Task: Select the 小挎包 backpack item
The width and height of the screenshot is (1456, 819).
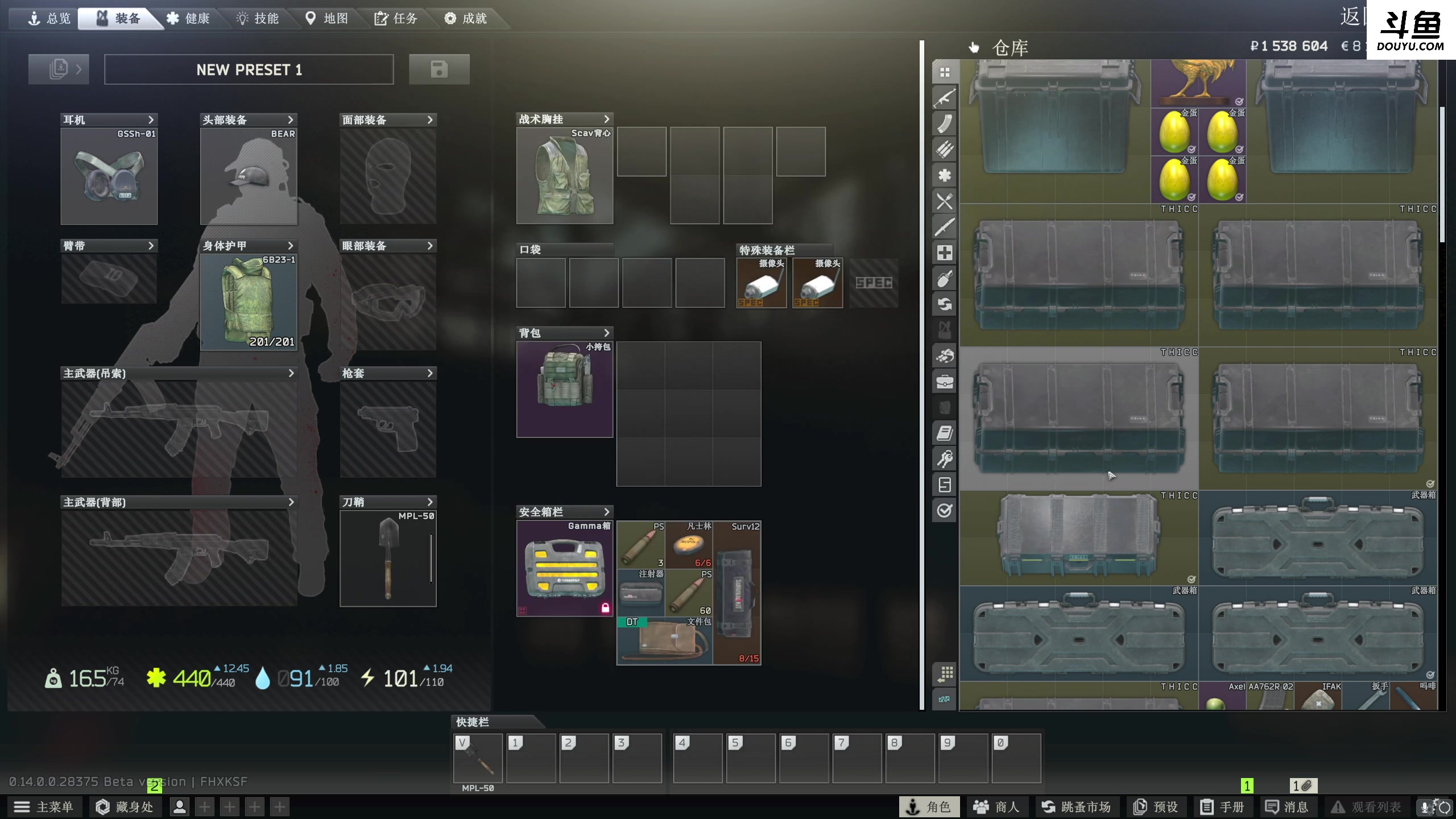Action: 565,390
